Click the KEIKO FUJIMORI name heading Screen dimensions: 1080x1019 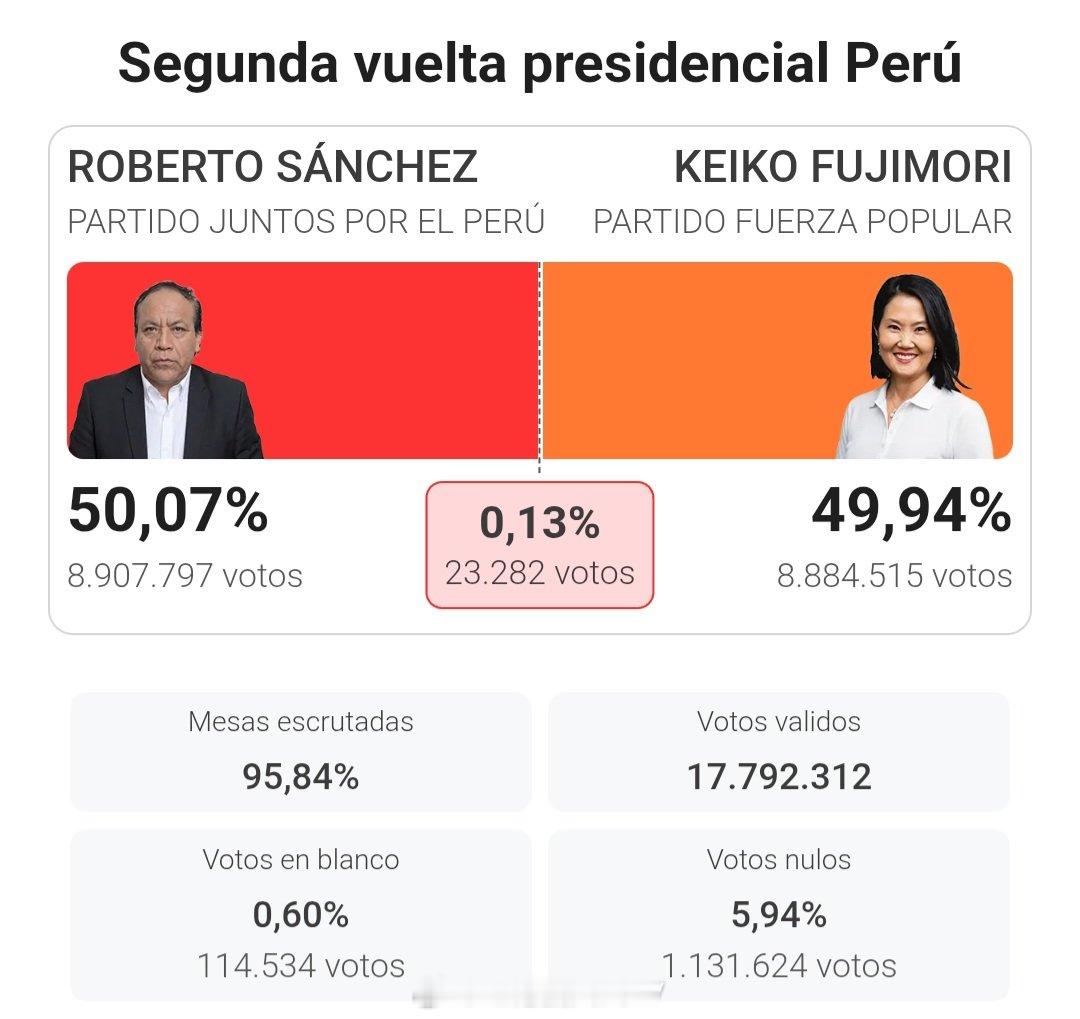click(x=843, y=167)
